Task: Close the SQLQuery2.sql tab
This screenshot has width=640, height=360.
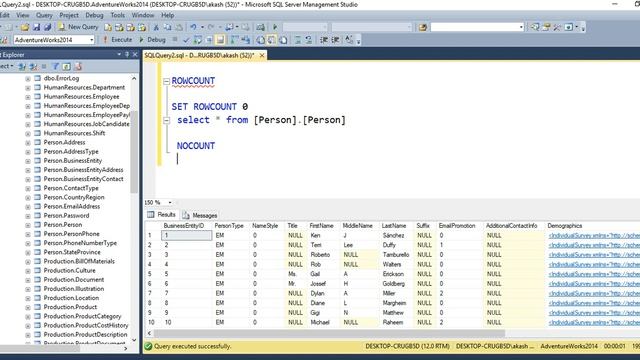Action: 262,55
